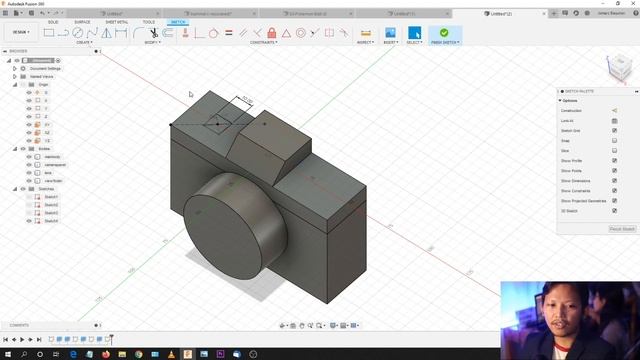Select the Line sketch tool

(63, 33)
